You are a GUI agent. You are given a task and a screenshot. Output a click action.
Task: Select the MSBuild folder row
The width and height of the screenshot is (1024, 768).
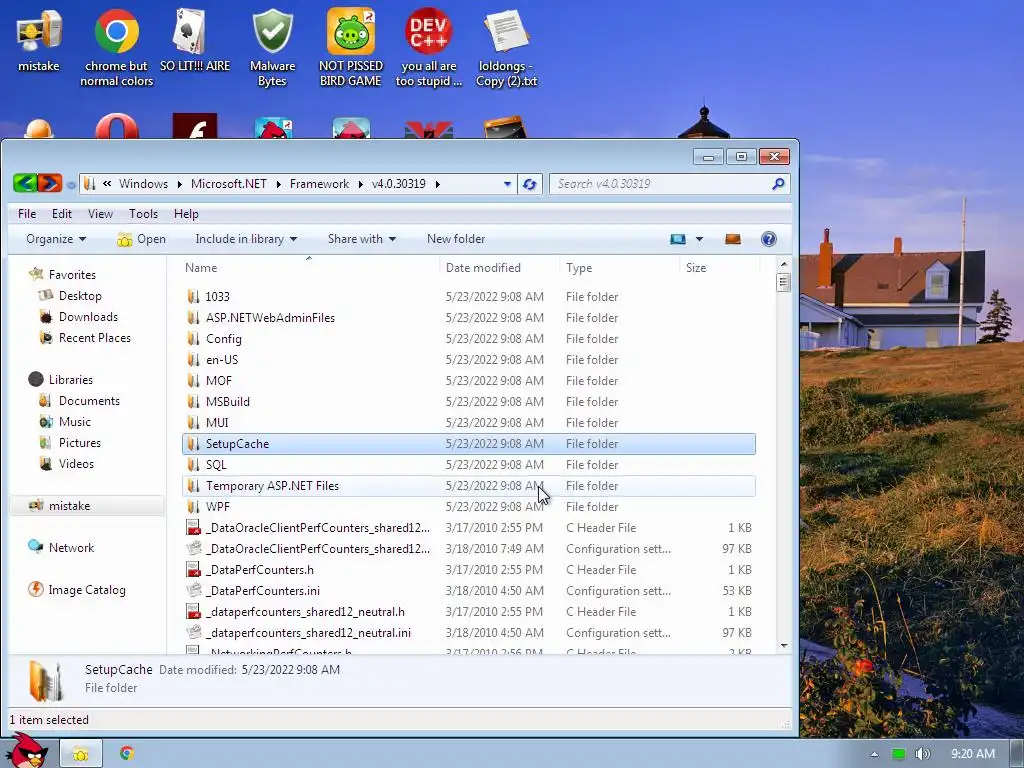468,402
